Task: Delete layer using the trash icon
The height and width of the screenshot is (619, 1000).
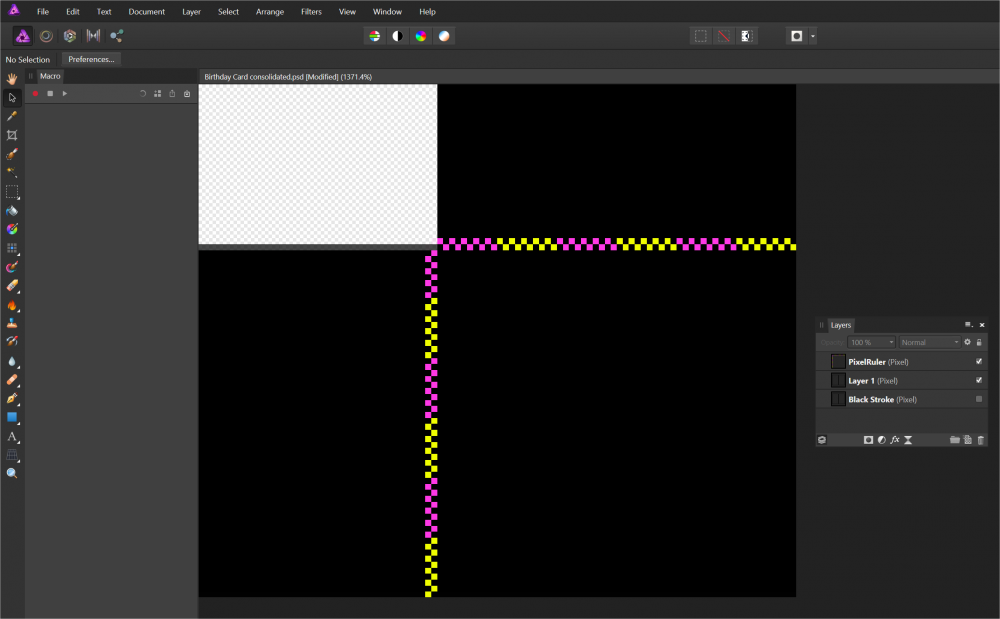Action: click(x=981, y=440)
